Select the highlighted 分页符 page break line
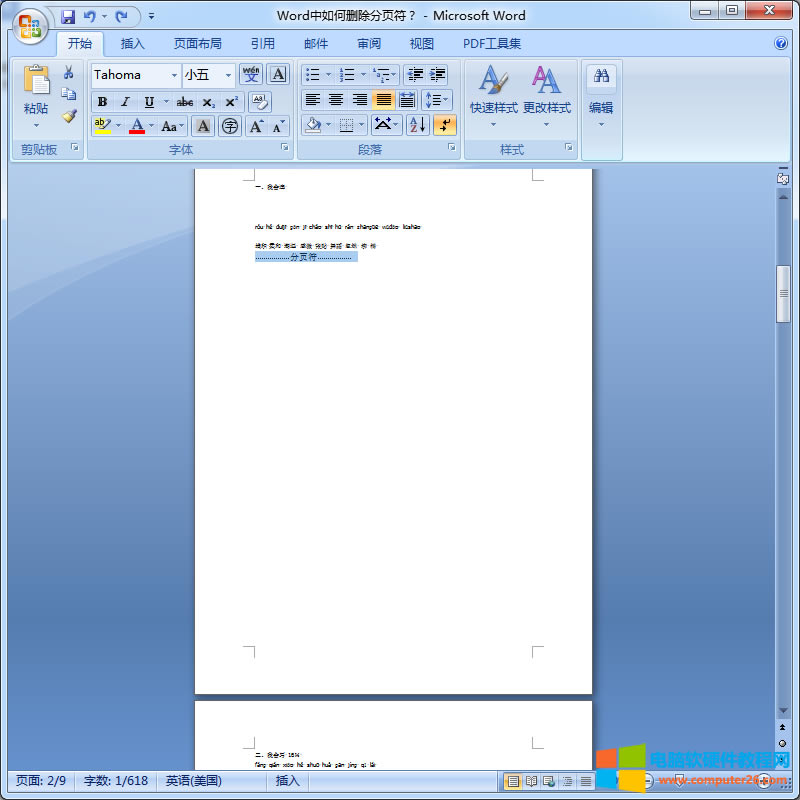800x800 pixels. pyautogui.click(x=306, y=257)
